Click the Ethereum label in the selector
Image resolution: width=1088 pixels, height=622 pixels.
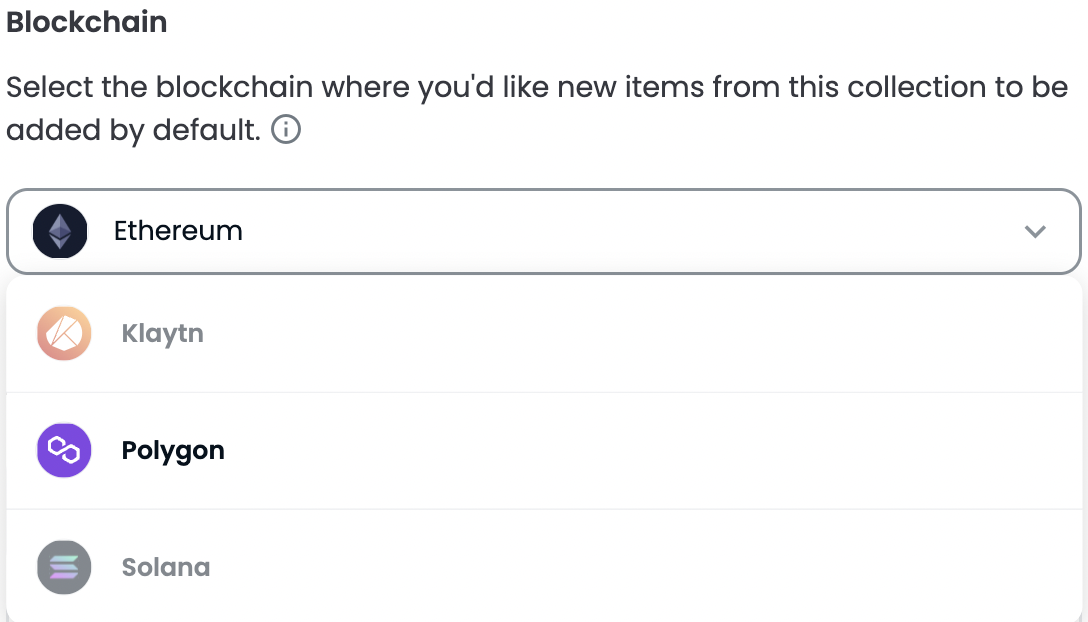click(178, 231)
